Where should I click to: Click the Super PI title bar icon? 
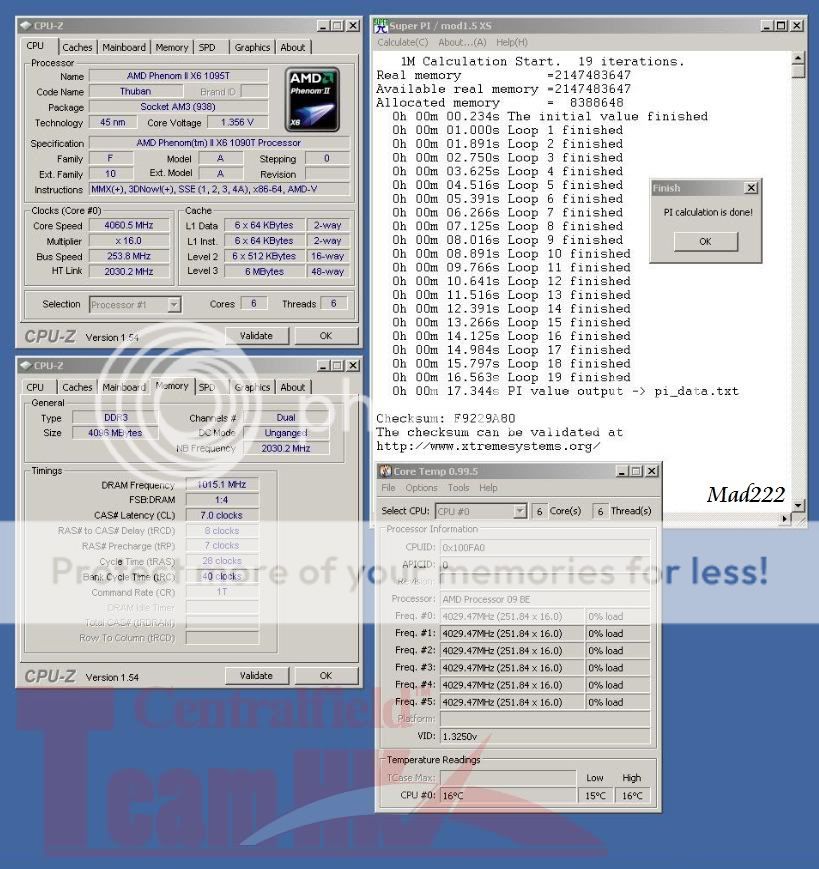pyautogui.click(x=380, y=25)
